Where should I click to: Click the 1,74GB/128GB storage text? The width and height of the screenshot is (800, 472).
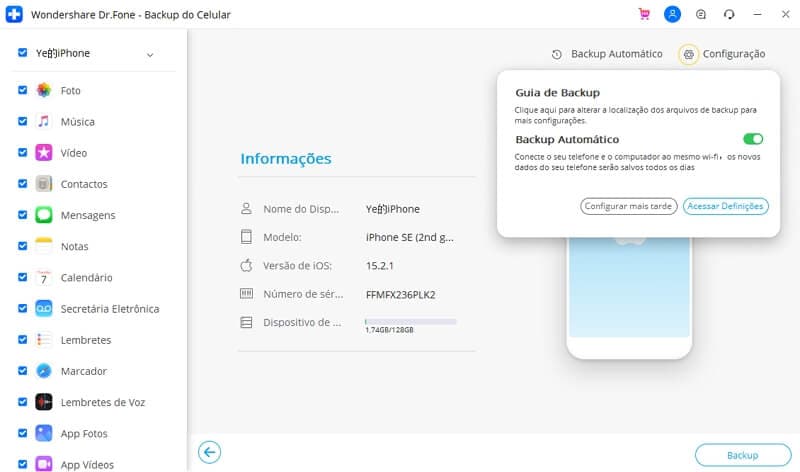(389, 330)
